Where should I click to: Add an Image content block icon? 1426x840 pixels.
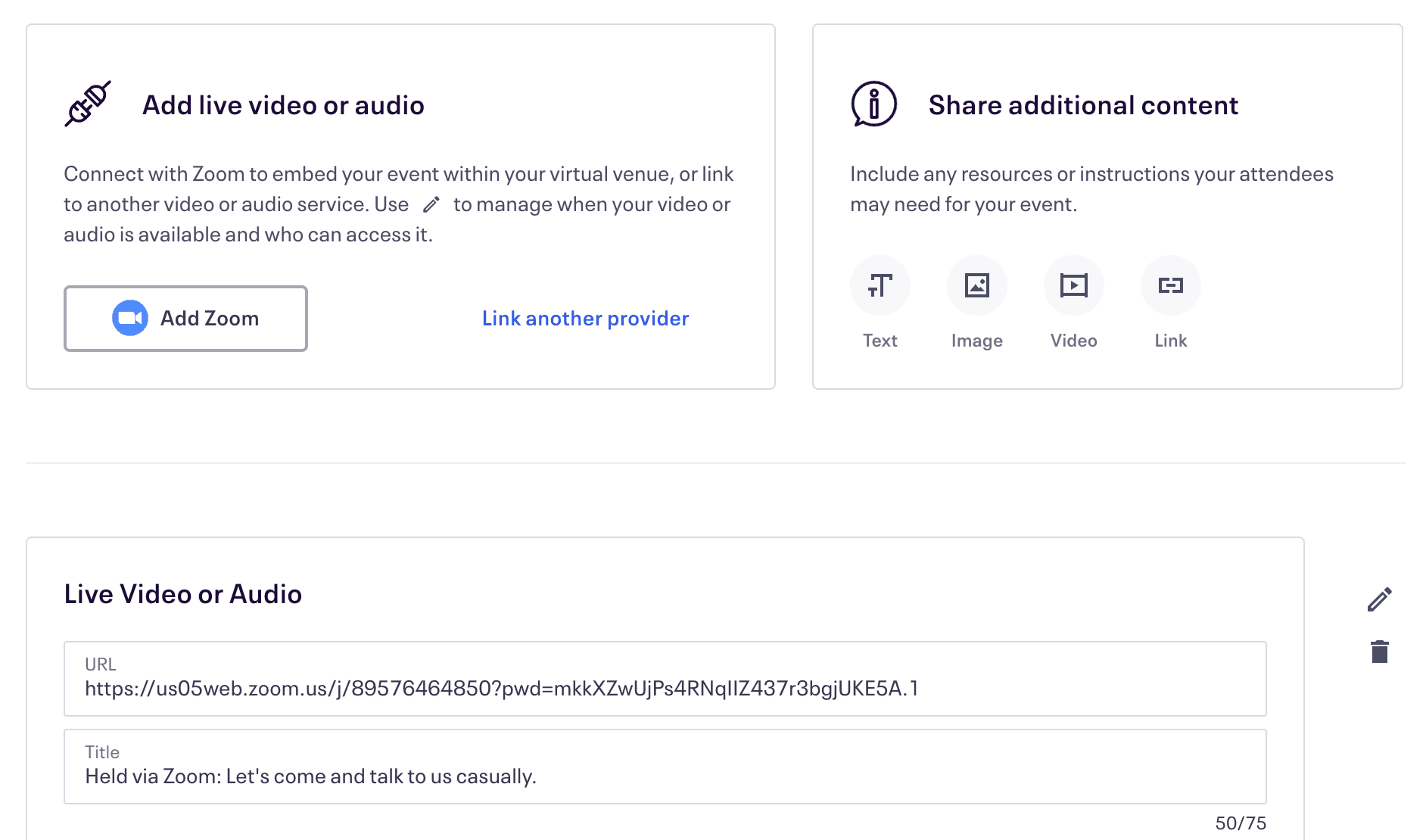point(976,285)
